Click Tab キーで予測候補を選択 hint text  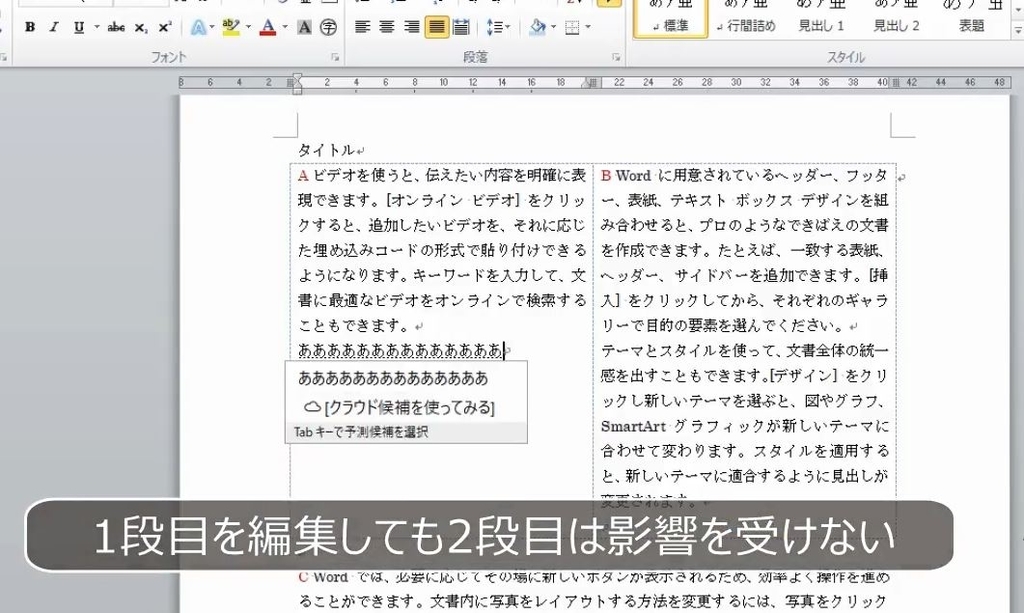360,432
